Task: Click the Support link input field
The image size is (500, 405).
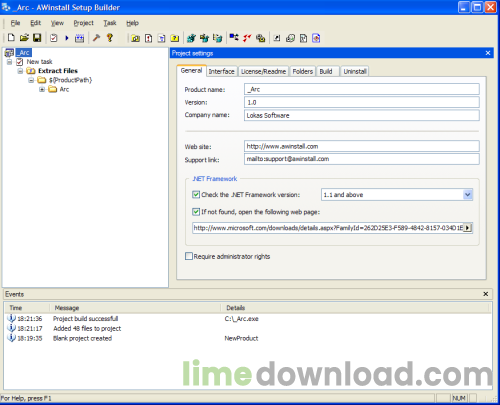Action: pos(362,159)
